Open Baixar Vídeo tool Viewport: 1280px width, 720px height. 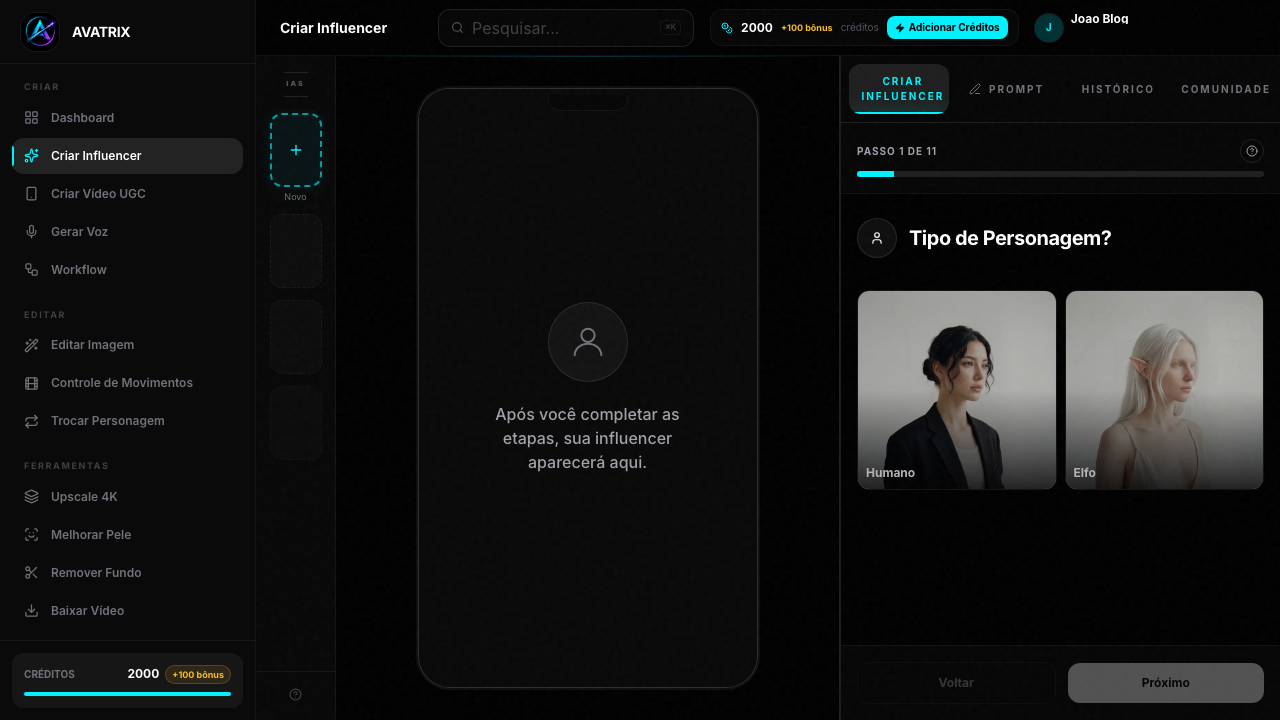tap(127, 611)
